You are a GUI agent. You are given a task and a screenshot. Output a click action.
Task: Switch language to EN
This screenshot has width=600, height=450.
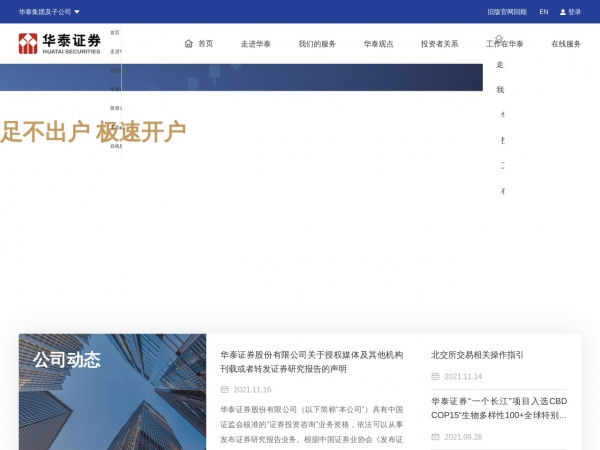(544, 12)
